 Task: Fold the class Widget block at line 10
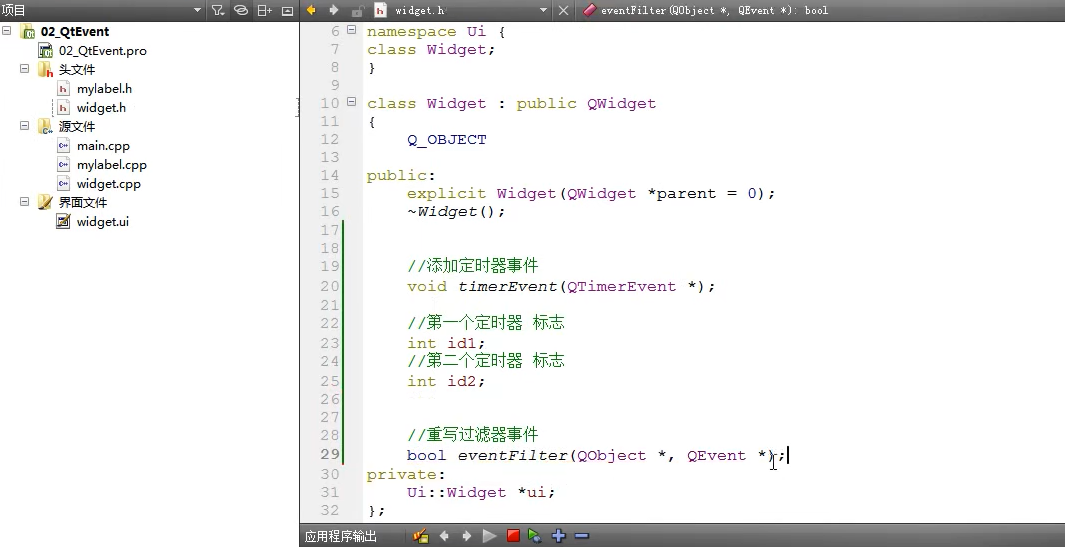pyautogui.click(x=351, y=102)
